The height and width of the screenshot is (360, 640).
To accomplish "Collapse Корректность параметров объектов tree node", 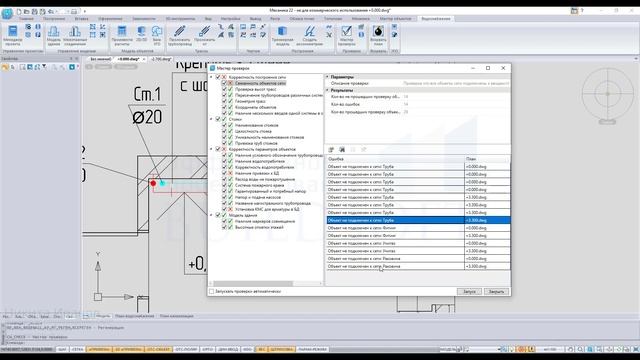I will [x=211, y=149].
